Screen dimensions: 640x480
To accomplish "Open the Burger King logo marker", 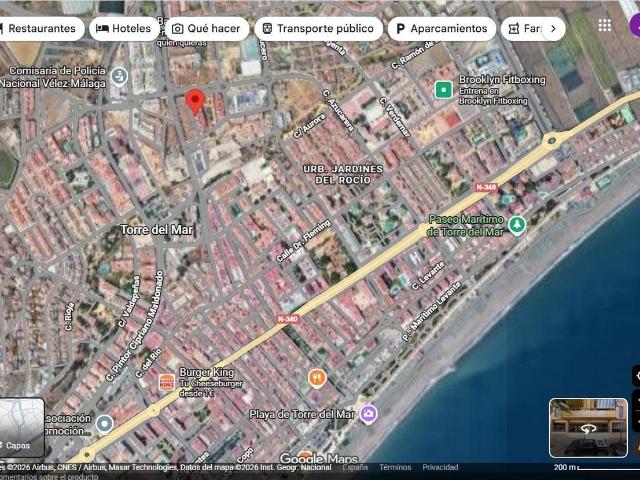I will click(167, 383).
